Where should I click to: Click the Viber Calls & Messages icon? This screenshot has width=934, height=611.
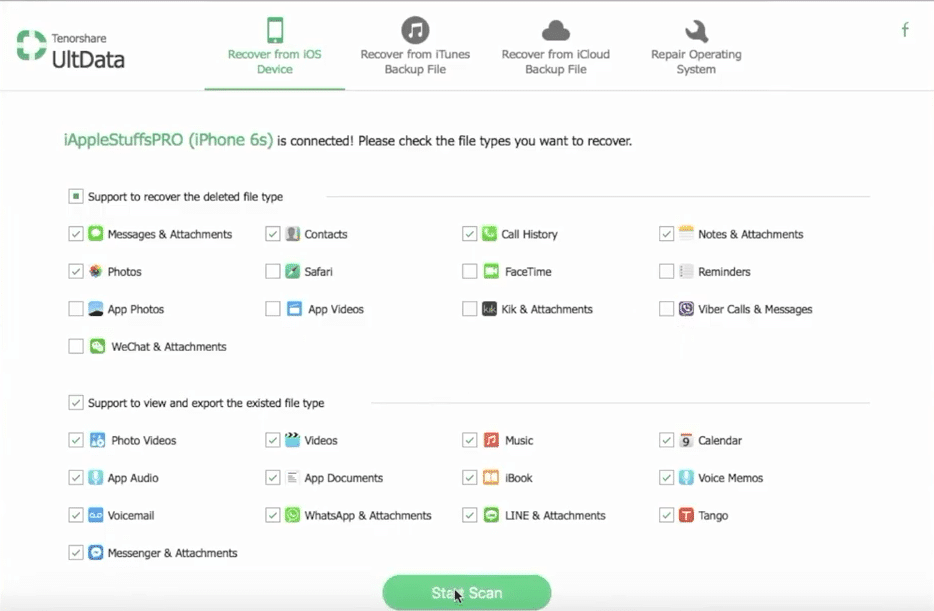click(x=686, y=309)
